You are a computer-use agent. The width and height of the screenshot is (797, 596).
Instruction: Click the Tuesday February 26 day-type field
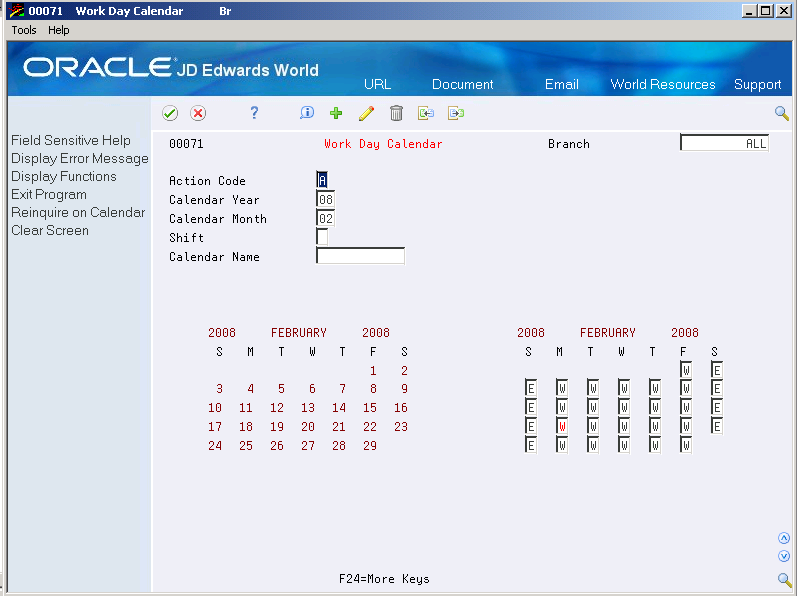coord(593,446)
